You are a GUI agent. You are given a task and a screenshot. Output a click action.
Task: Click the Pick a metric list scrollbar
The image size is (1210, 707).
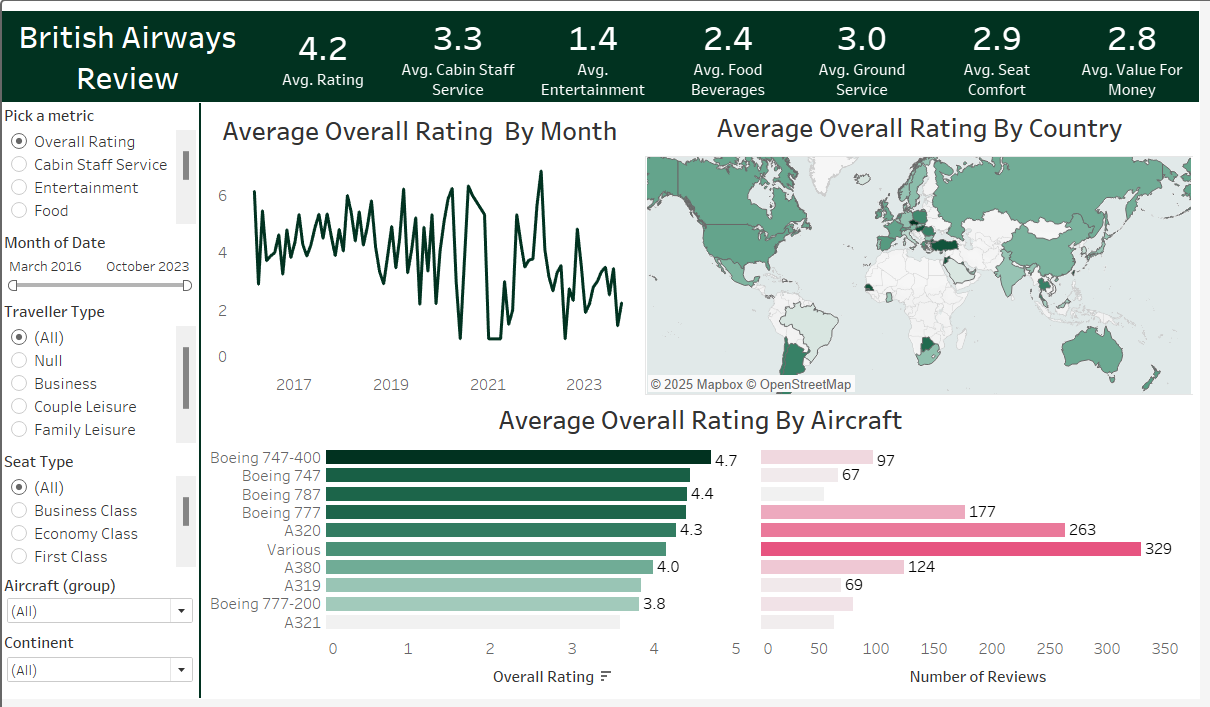pos(186,165)
